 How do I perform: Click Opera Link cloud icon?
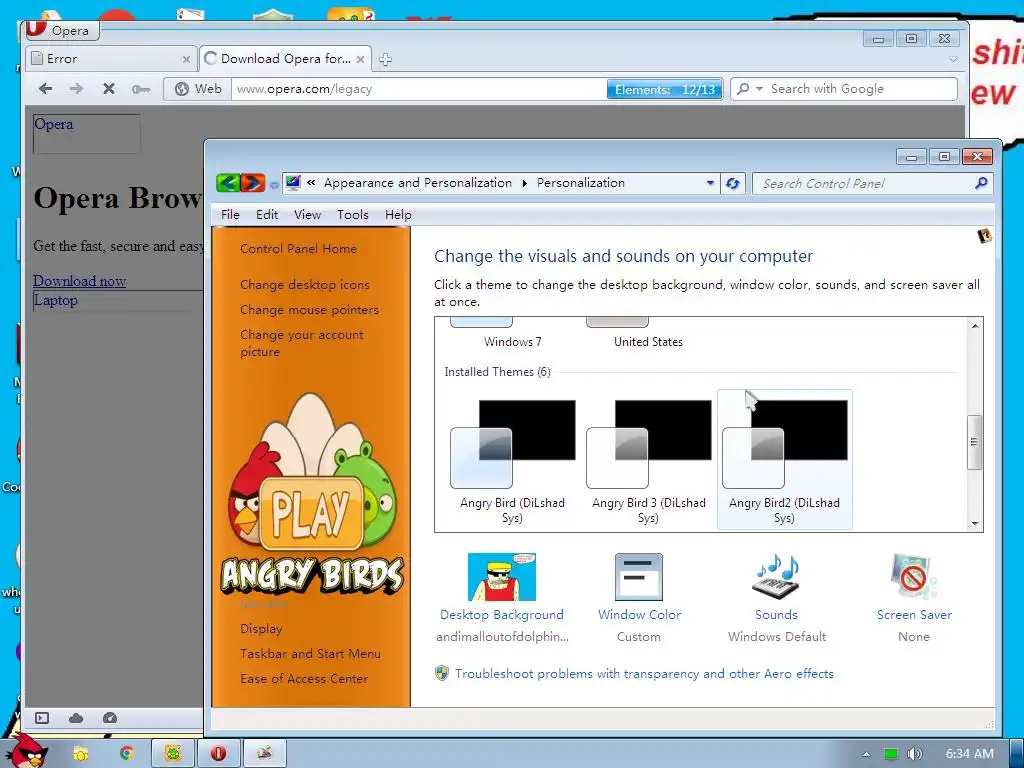point(76,718)
